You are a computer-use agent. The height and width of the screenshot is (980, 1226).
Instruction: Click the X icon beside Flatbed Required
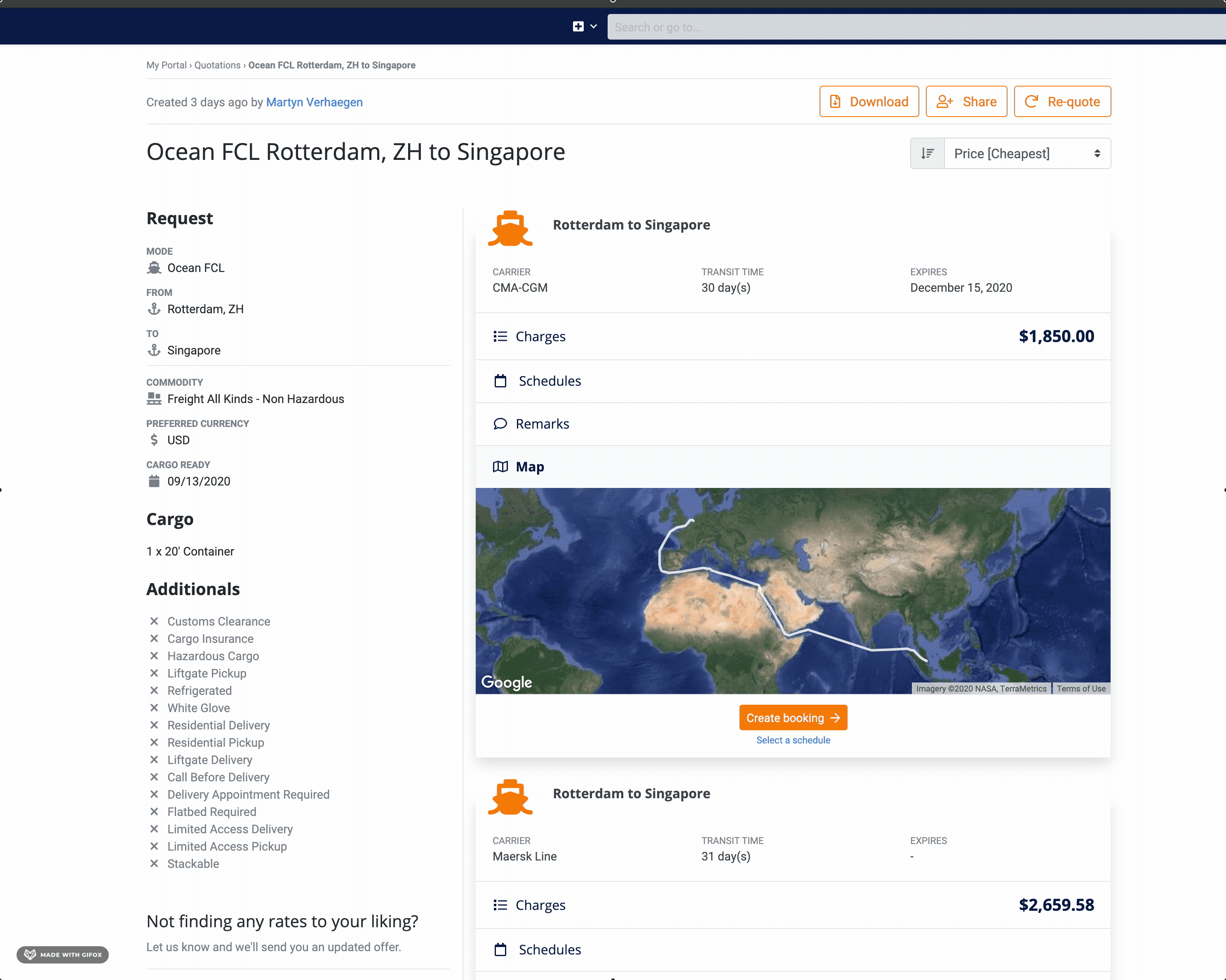click(153, 812)
